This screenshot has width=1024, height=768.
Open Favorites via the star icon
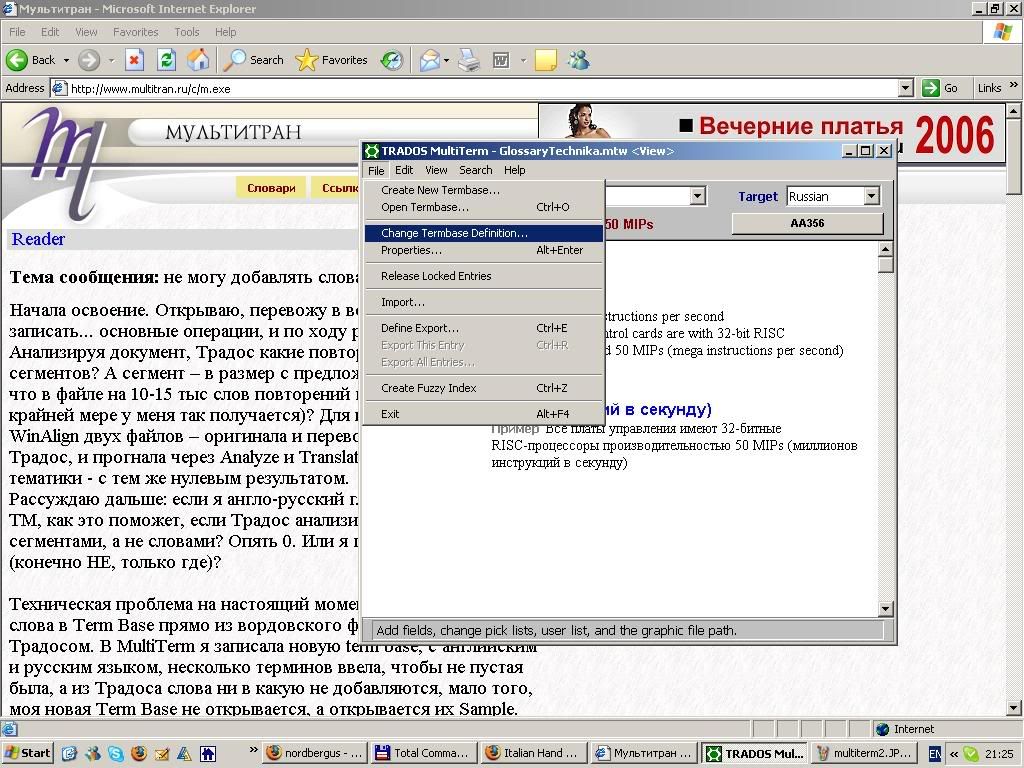pyautogui.click(x=306, y=60)
